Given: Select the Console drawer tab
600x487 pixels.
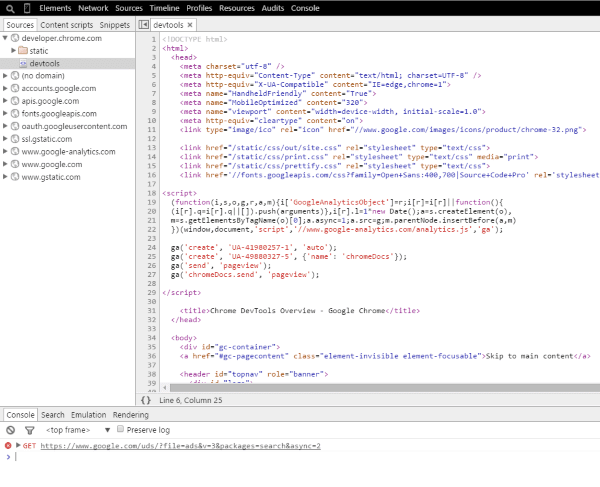Looking at the screenshot, I should pos(20,415).
